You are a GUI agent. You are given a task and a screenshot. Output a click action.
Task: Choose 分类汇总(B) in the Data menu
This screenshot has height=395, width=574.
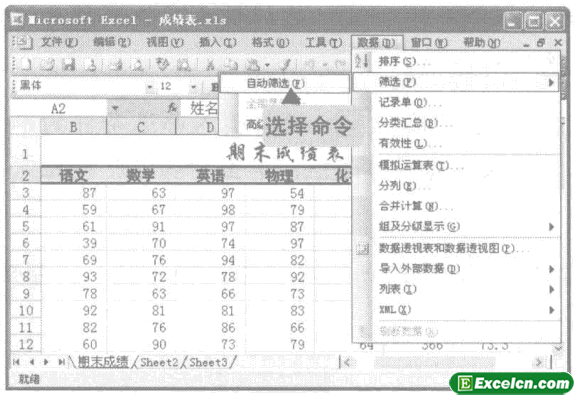456,123
